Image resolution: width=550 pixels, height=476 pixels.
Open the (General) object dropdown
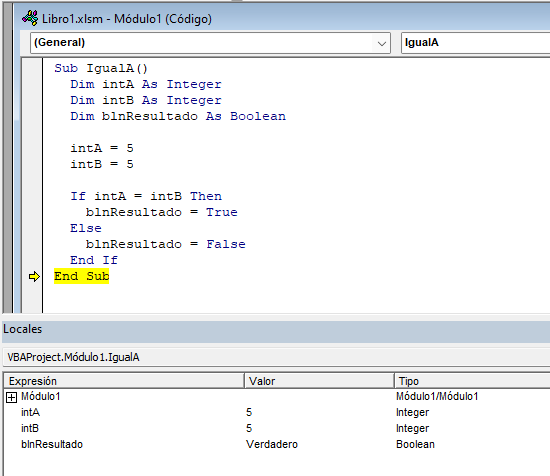(382, 43)
